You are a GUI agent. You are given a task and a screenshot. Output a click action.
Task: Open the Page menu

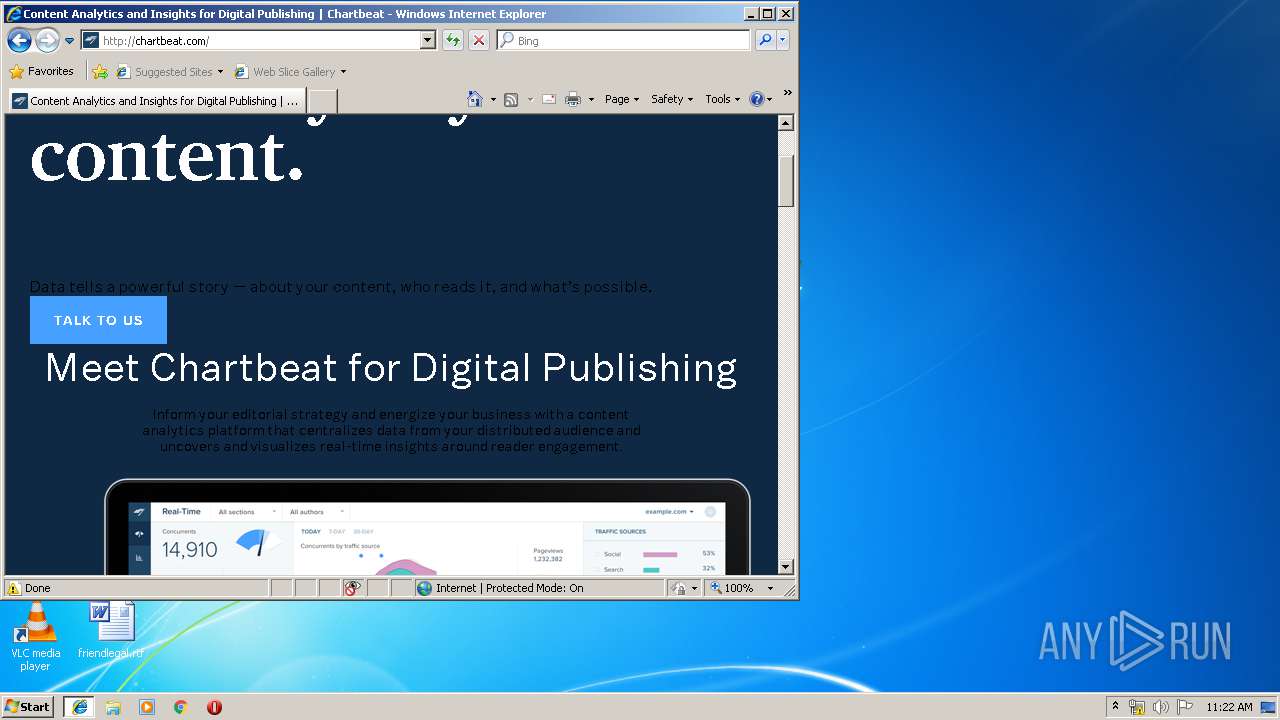tap(622, 99)
